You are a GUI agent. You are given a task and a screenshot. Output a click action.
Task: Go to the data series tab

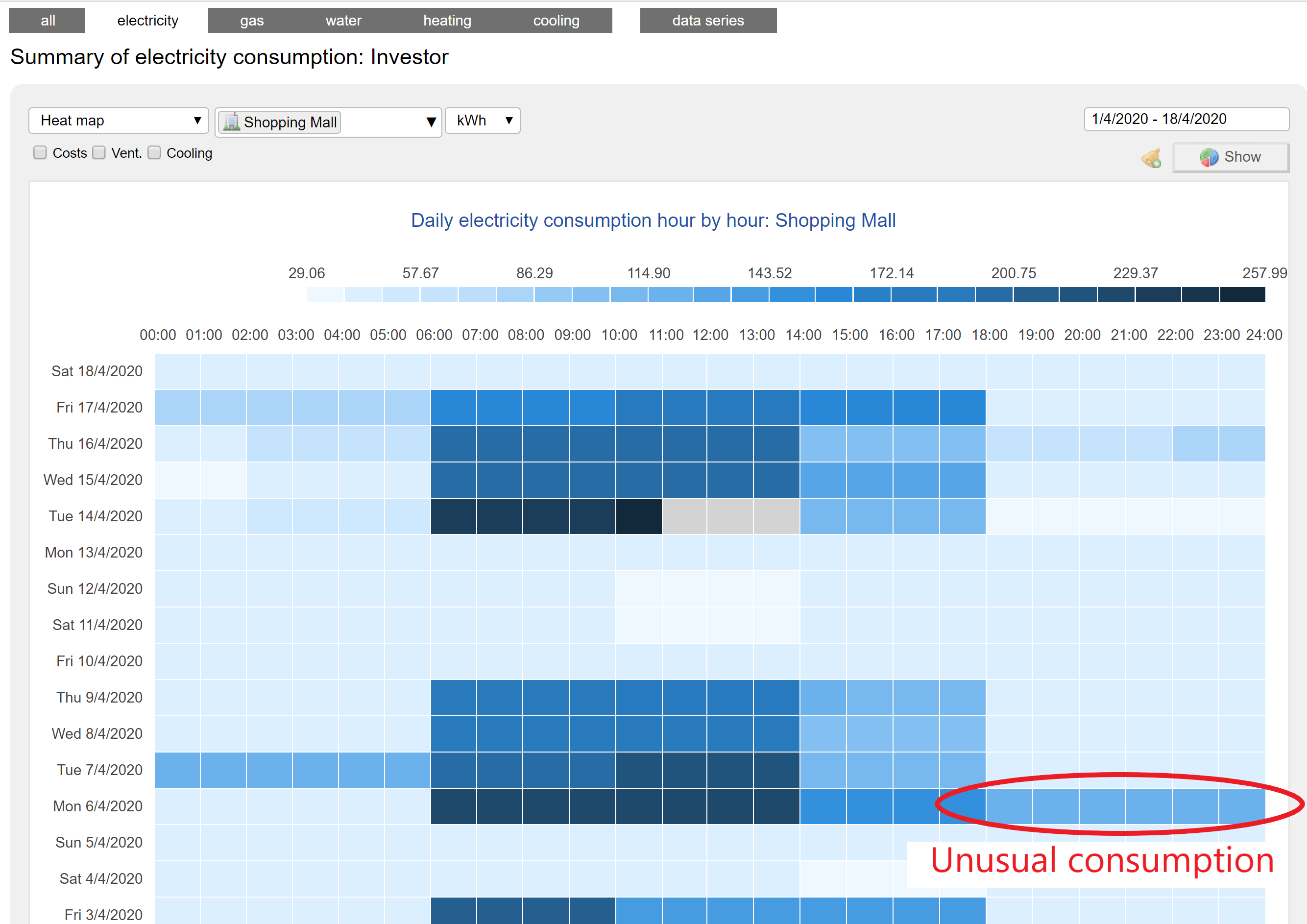tap(707, 21)
